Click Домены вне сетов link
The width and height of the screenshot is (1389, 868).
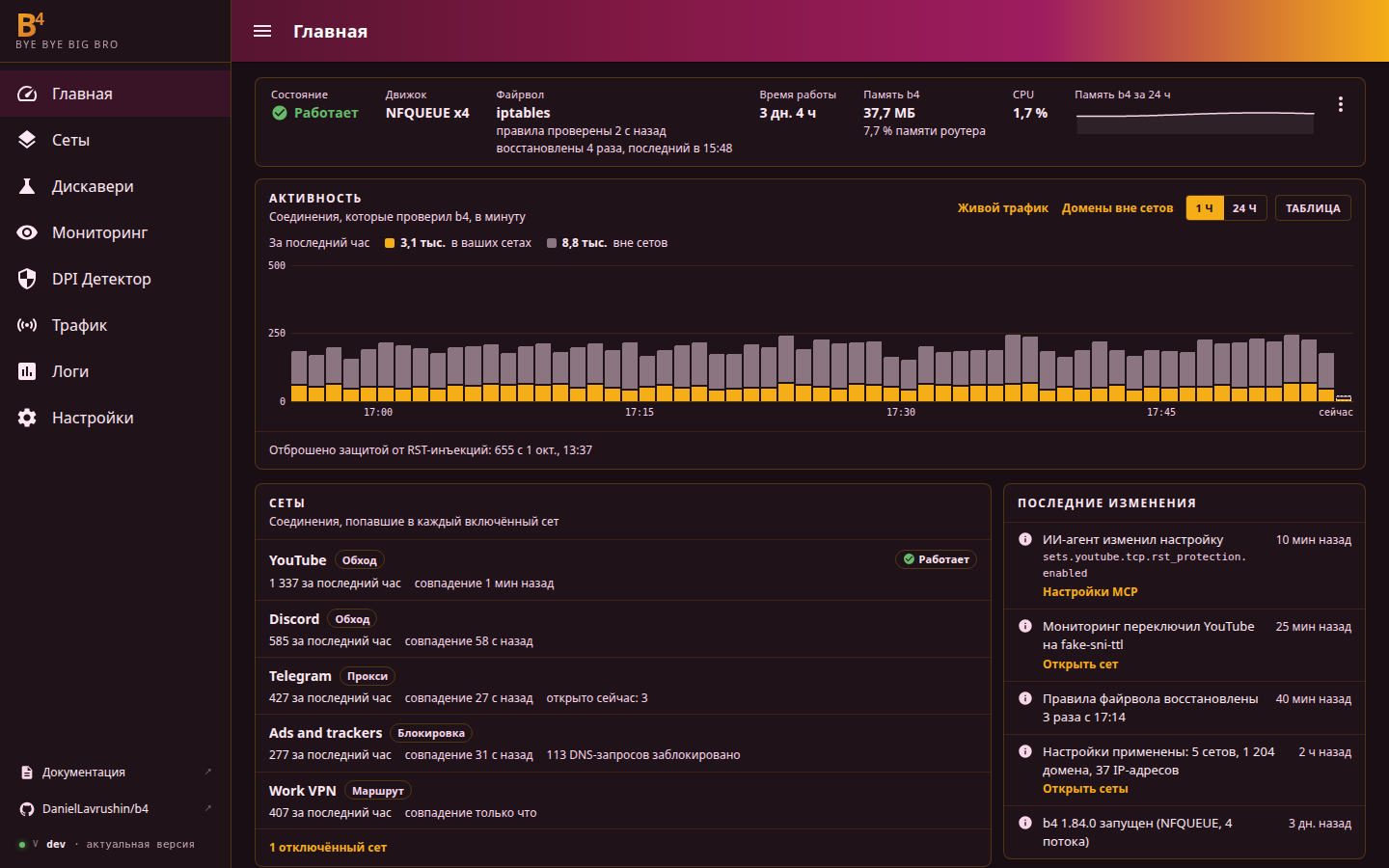click(1117, 208)
